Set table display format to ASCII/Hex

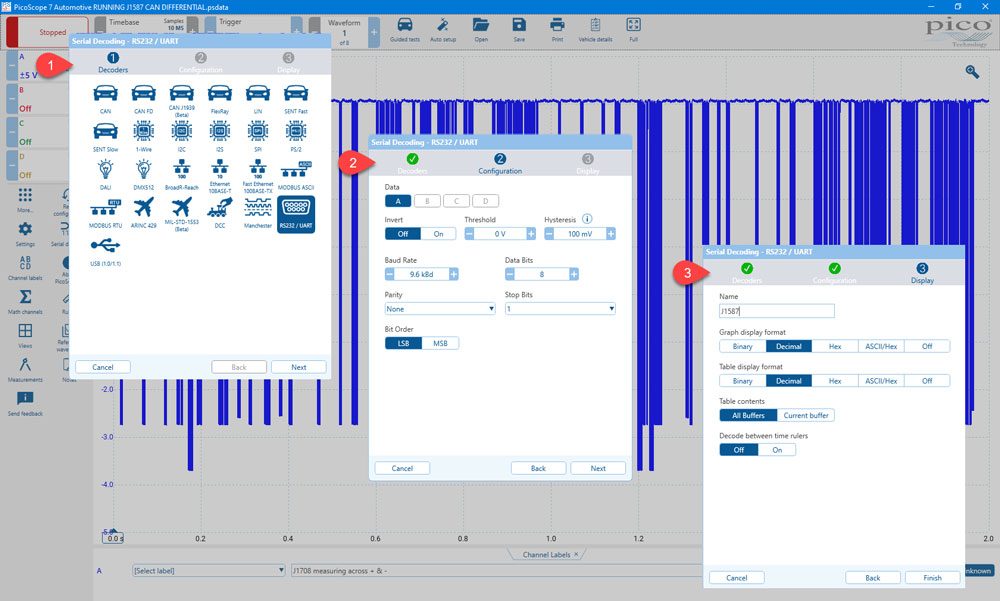[x=881, y=381]
